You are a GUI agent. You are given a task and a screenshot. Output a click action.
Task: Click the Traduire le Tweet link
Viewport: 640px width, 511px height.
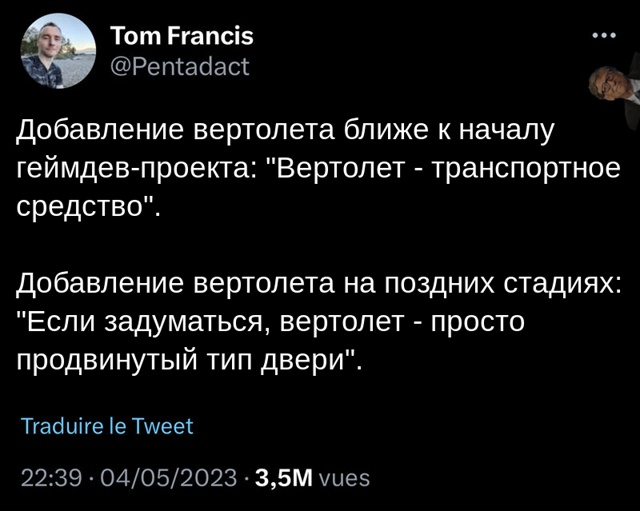point(107,426)
